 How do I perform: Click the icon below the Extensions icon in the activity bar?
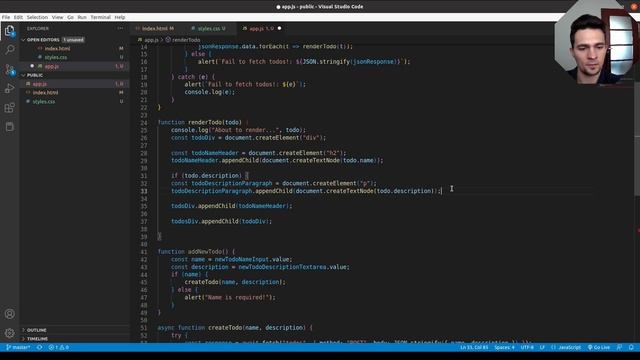pos(9,127)
